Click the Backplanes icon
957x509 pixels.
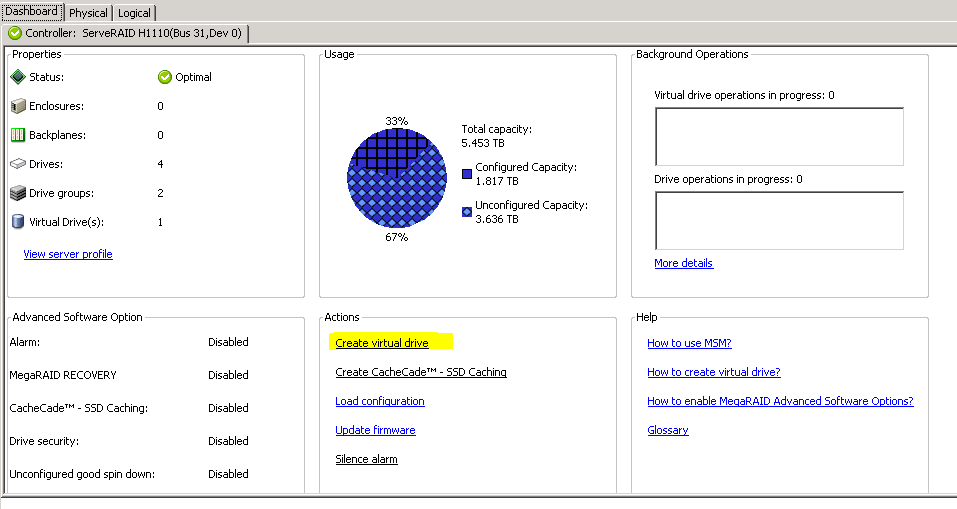click(x=17, y=135)
